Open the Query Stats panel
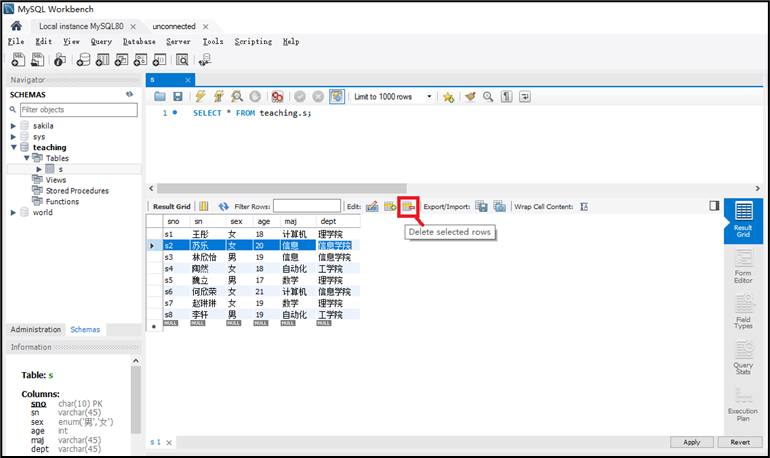The height and width of the screenshot is (458, 770). tap(743, 358)
